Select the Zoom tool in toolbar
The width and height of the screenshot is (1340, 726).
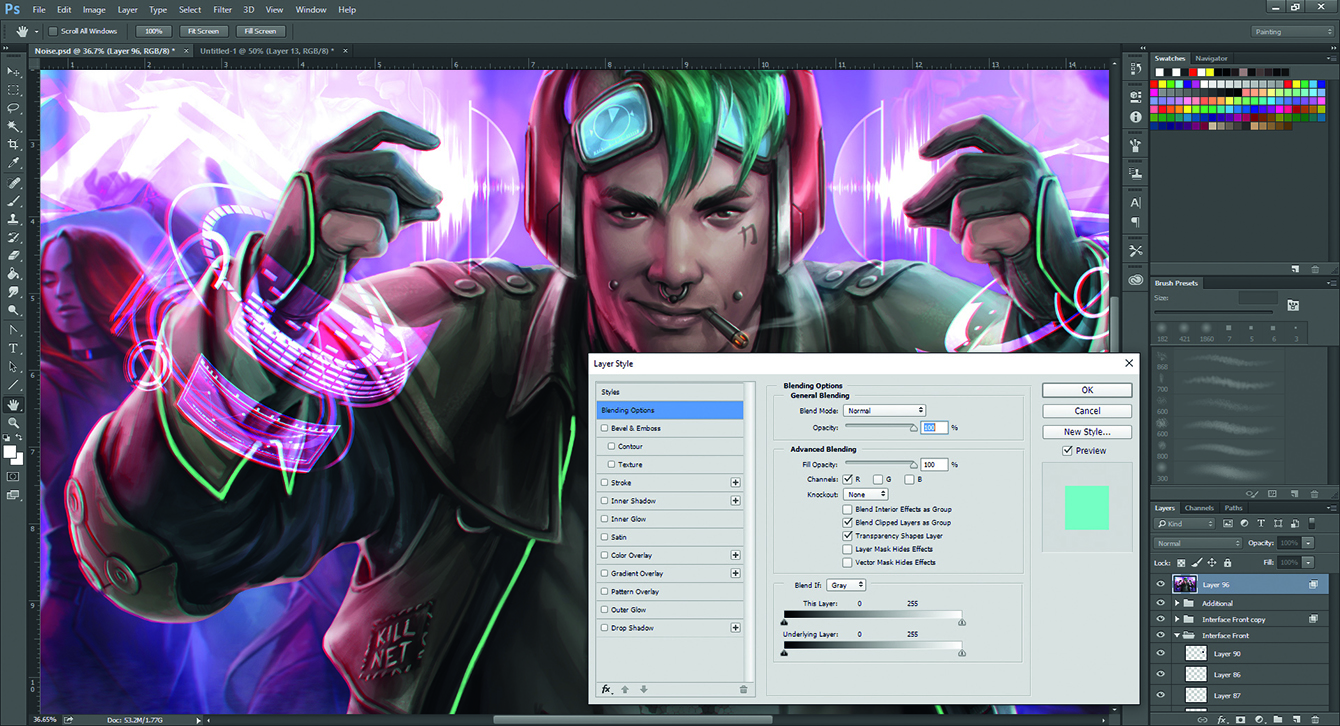14,423
